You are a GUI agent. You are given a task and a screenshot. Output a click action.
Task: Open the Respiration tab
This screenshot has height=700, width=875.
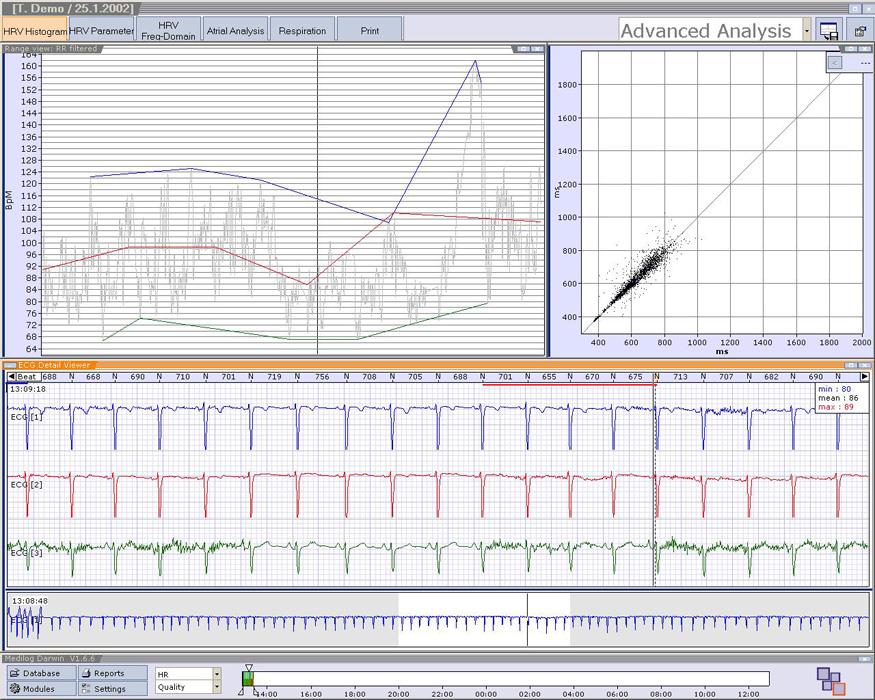click(x=302, y=31)
